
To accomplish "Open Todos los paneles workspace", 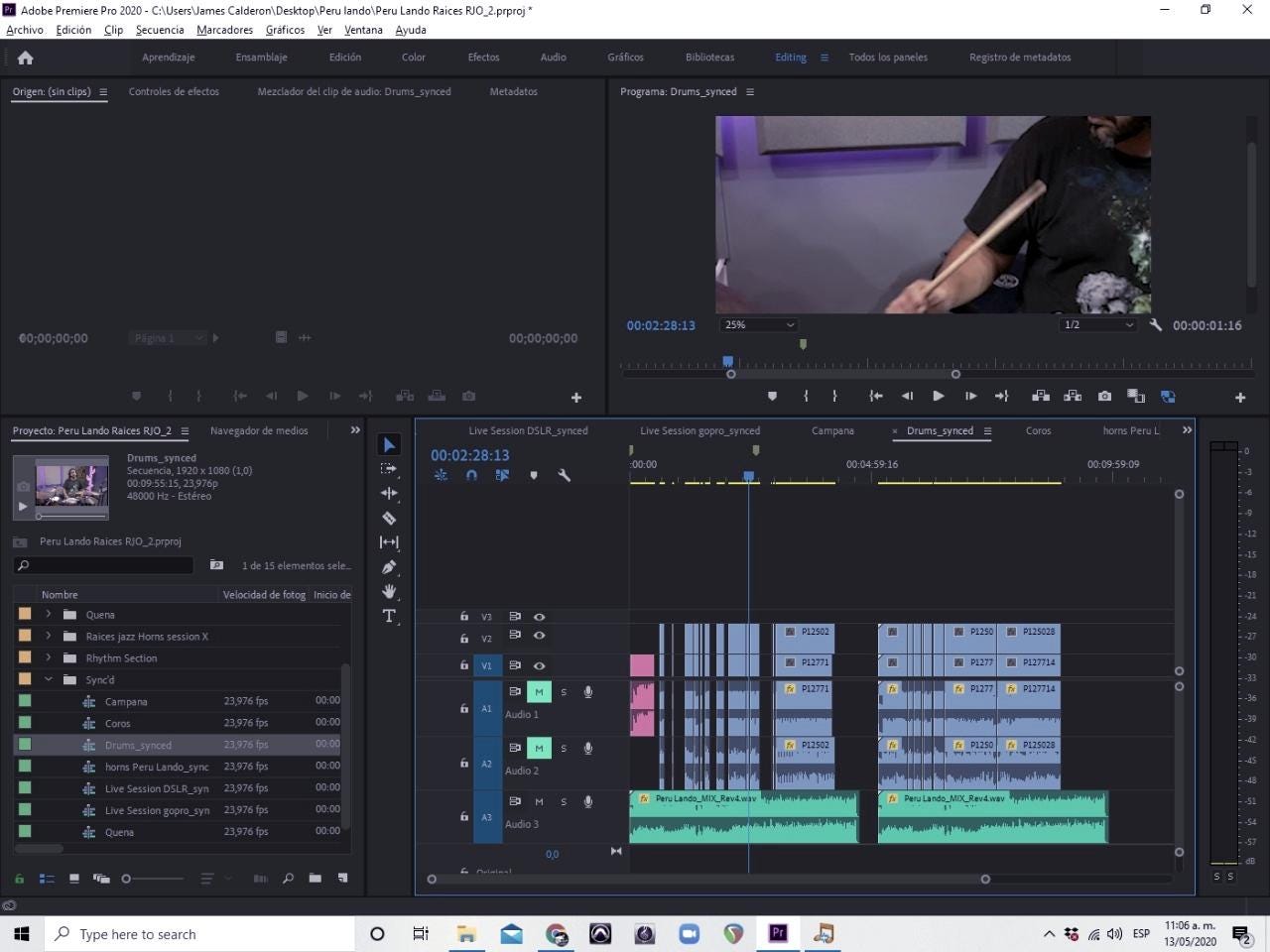I will (888, 58).
